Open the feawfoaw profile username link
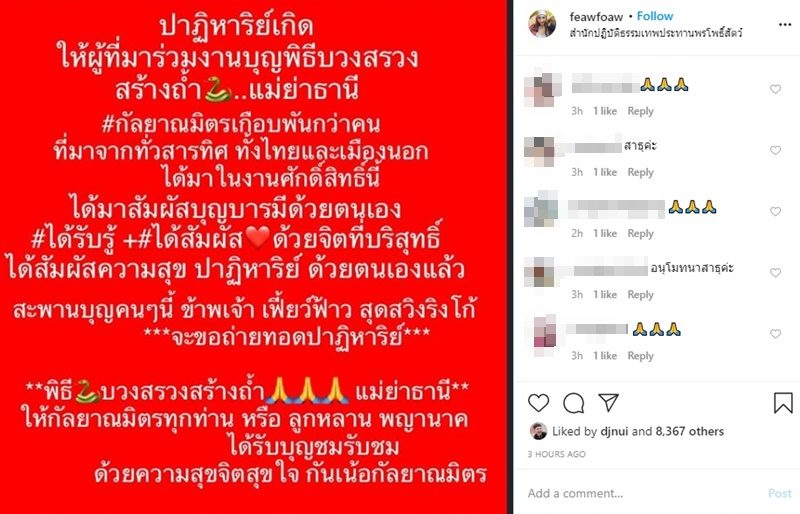 [596, 17]
